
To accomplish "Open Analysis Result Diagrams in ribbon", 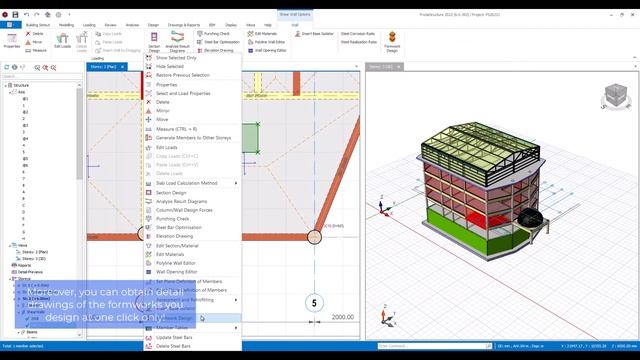I will point(177,42).
